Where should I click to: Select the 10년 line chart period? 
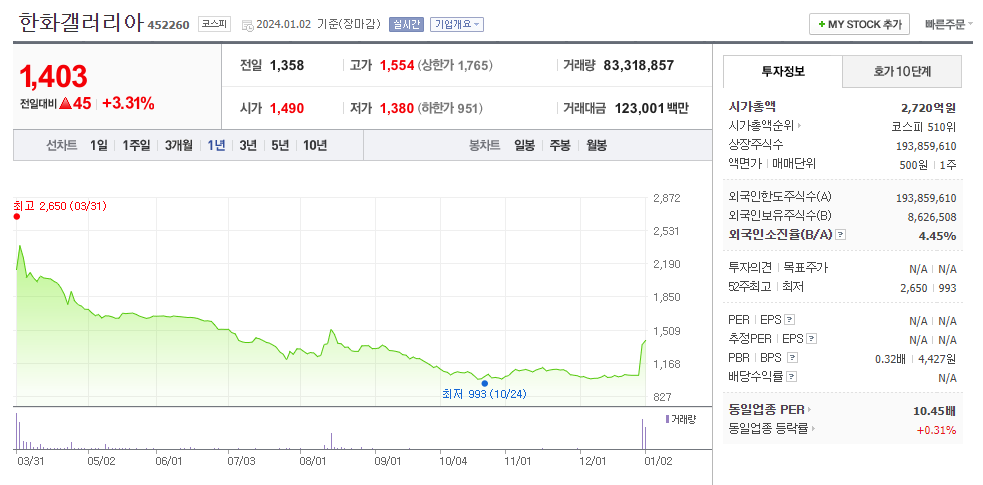tap(315, 145)
